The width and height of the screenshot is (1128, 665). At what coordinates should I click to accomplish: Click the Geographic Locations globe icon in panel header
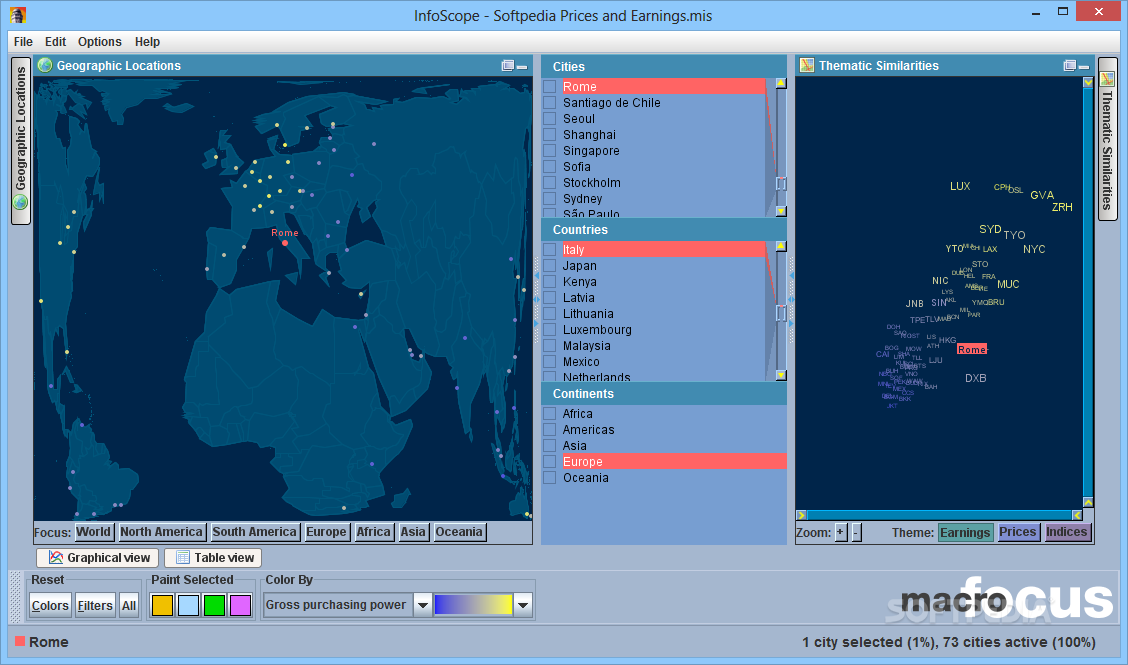point(45,65)
